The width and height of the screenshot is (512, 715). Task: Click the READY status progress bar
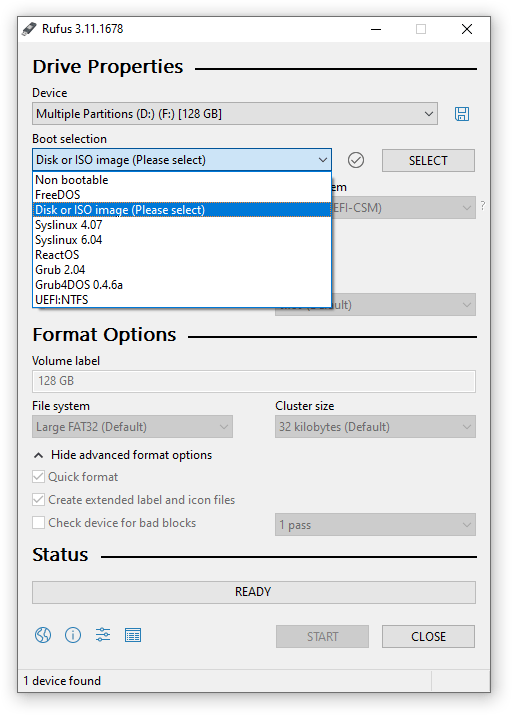[x=253, y=592]
